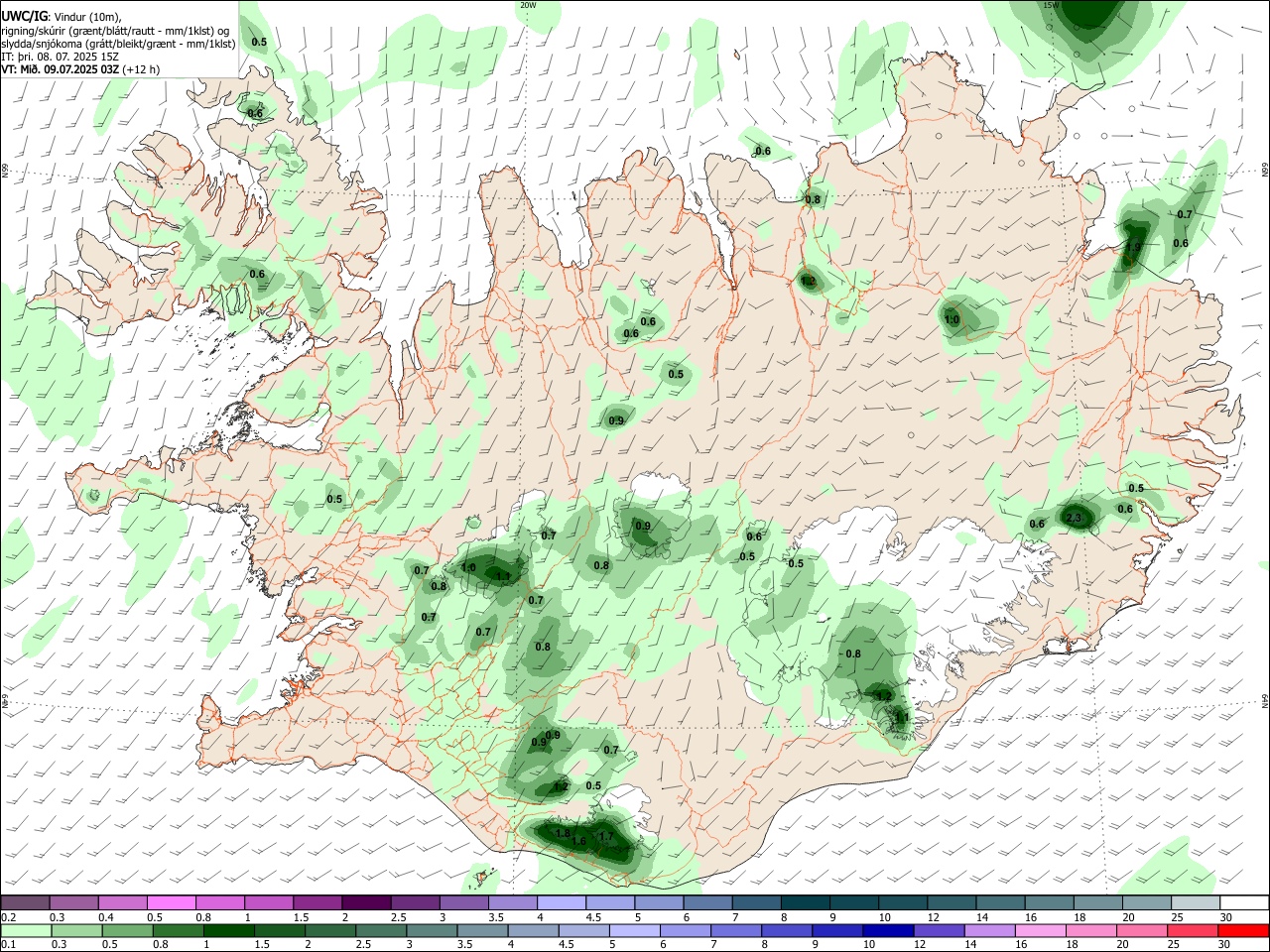The width and height of the screenshot is (1270, 952).
Task: Select the "66N" latitude label on the left edge
Action: 5,172
